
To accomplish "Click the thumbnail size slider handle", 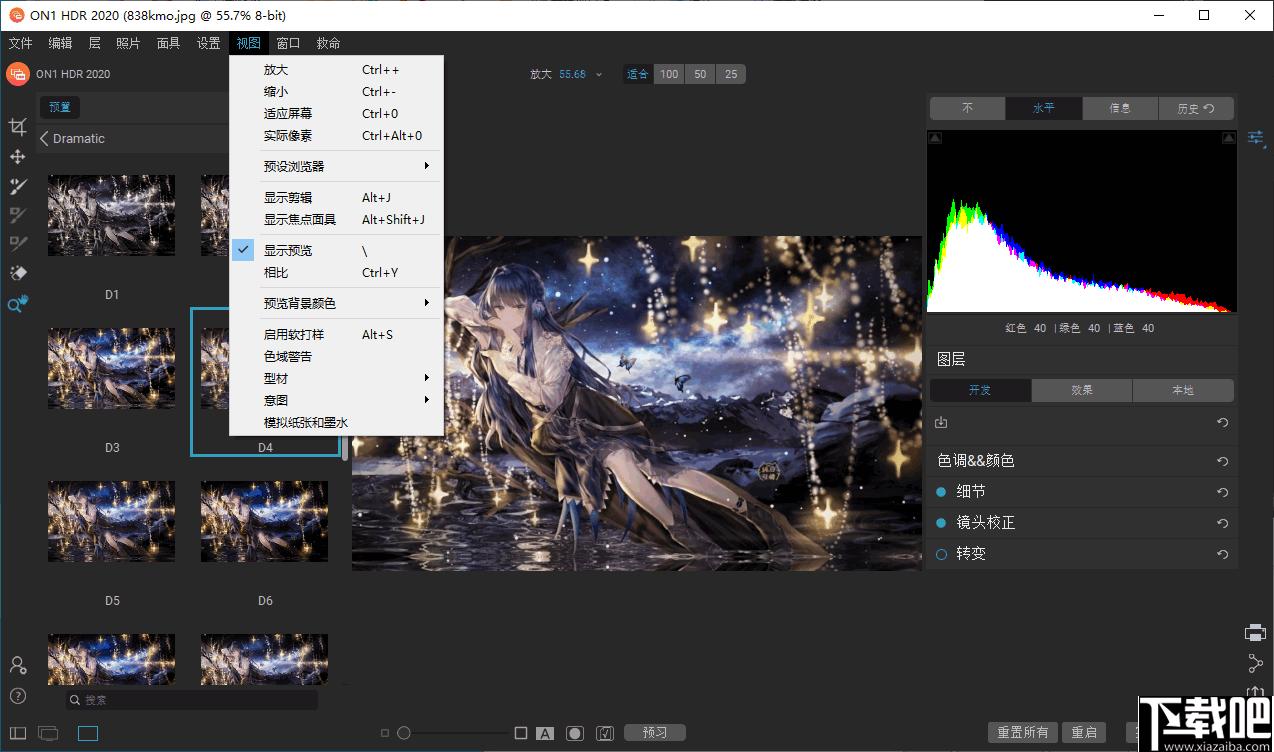I will (404, 734).
